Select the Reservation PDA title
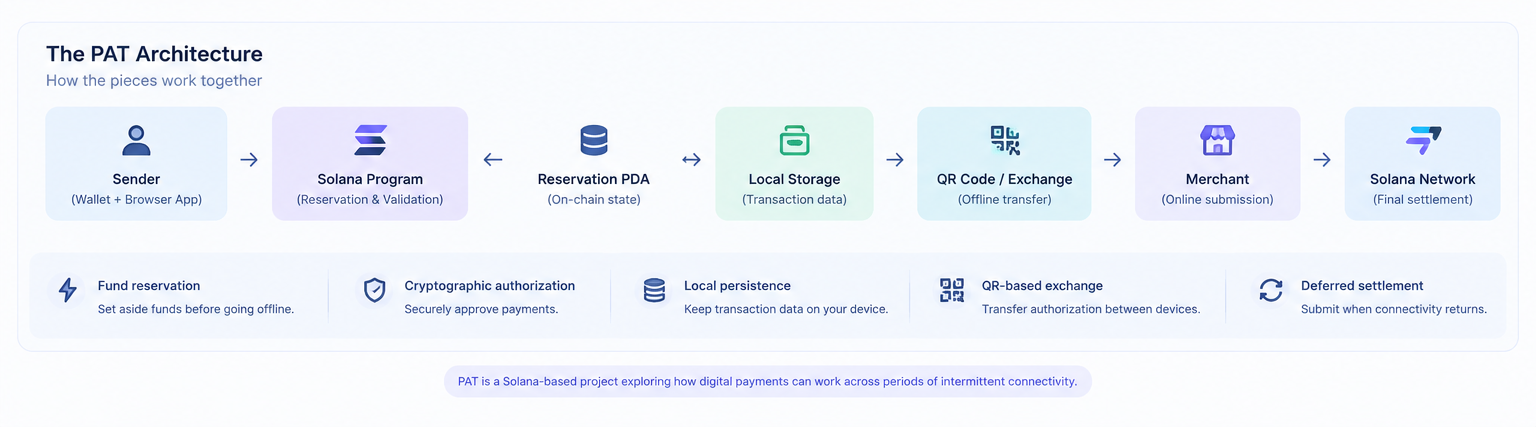 pyautogui.click(x=594, y=179)
